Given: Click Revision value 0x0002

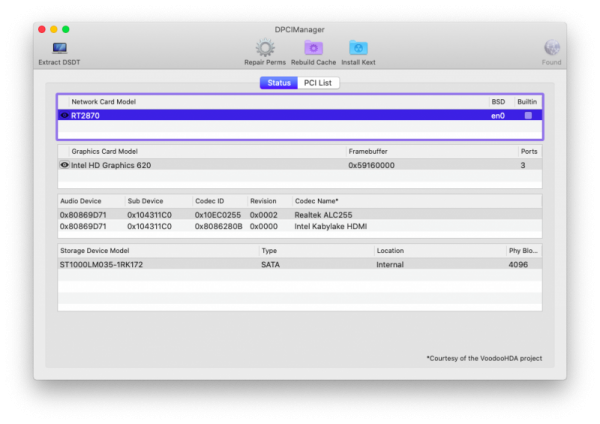Looking at the screenshot, I should click(264, 215).
